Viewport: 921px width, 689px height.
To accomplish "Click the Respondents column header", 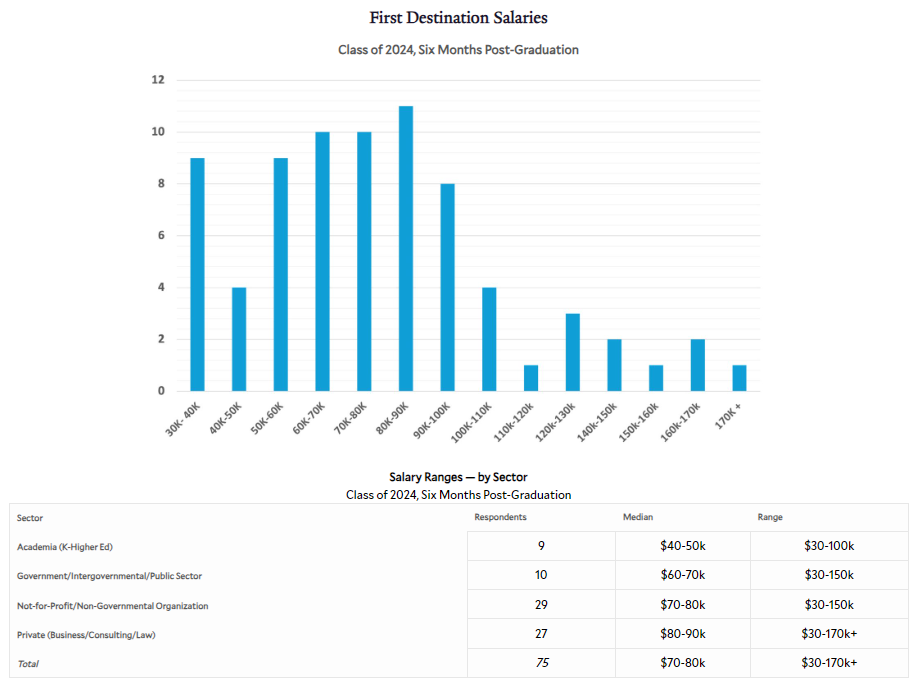I will pos(500,517).
